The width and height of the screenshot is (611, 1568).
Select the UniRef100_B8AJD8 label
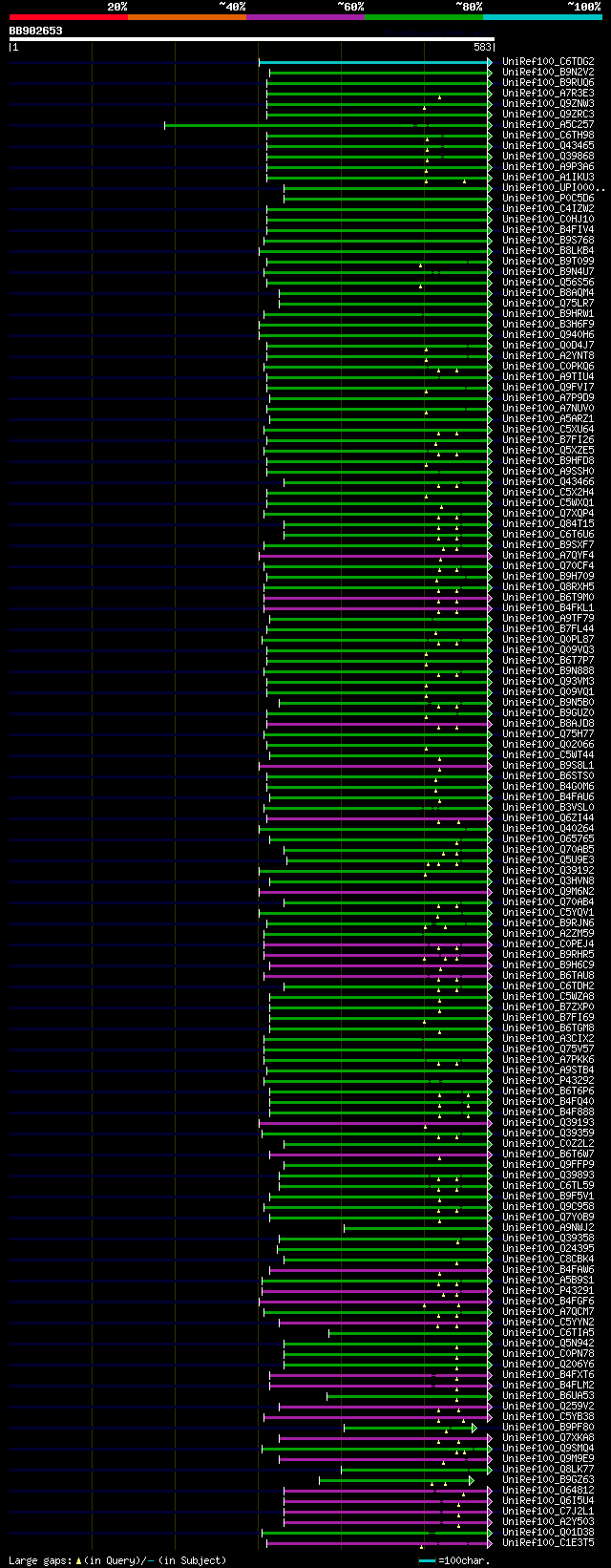pyautogui.click(x=548, y=723)
